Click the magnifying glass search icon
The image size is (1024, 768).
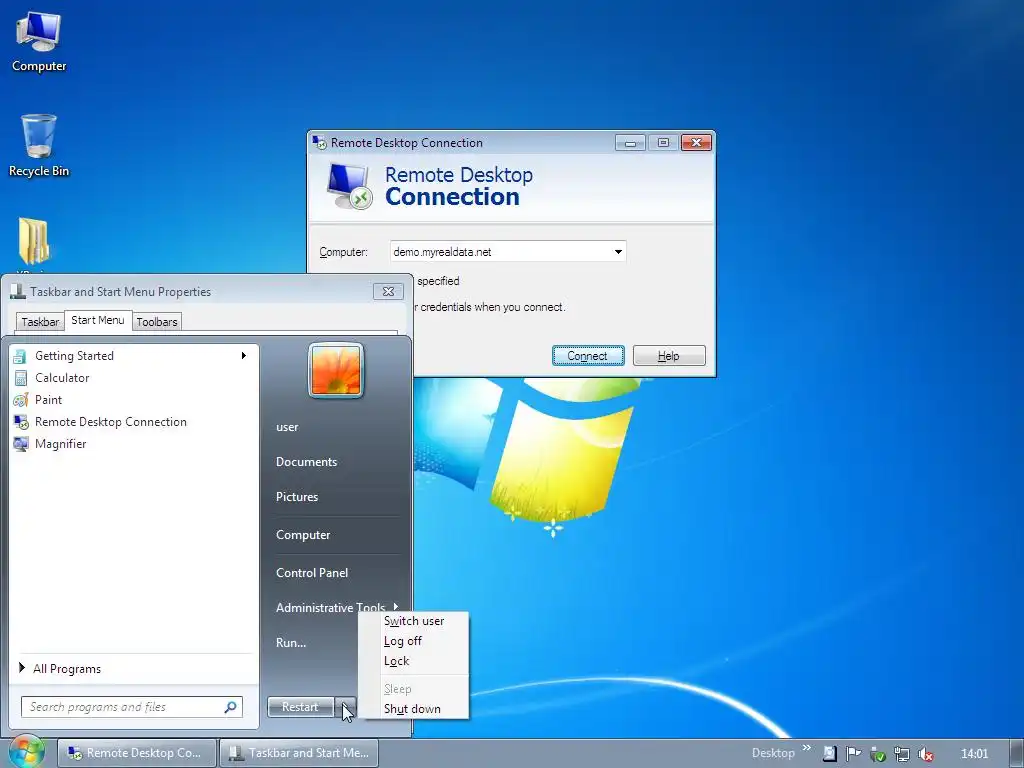(x=231, y=707)
